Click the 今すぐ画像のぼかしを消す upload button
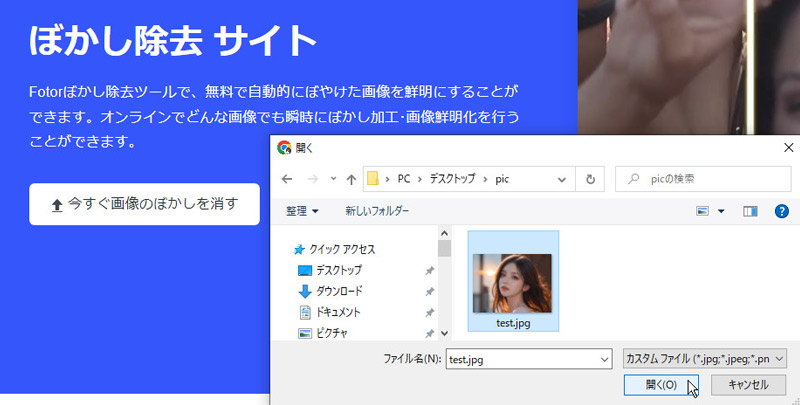Viewport: 800px width, 405px height. [x=145, y=204]
